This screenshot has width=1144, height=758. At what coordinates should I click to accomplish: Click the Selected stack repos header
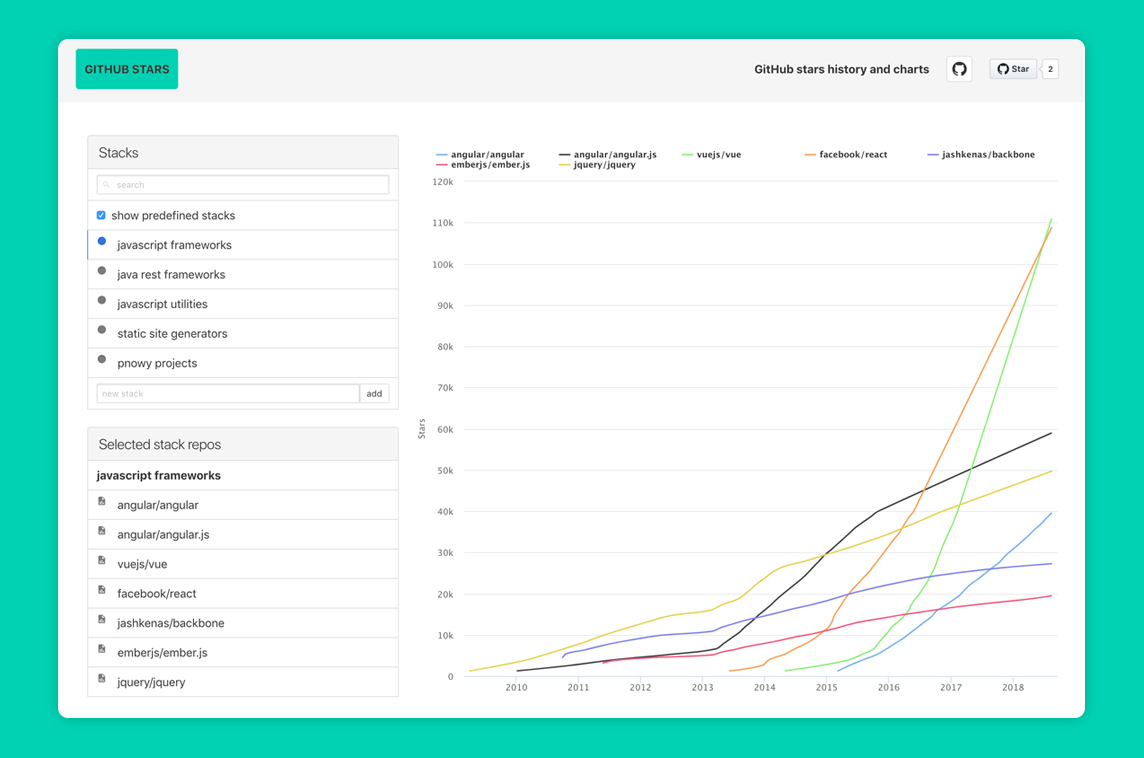242,444
